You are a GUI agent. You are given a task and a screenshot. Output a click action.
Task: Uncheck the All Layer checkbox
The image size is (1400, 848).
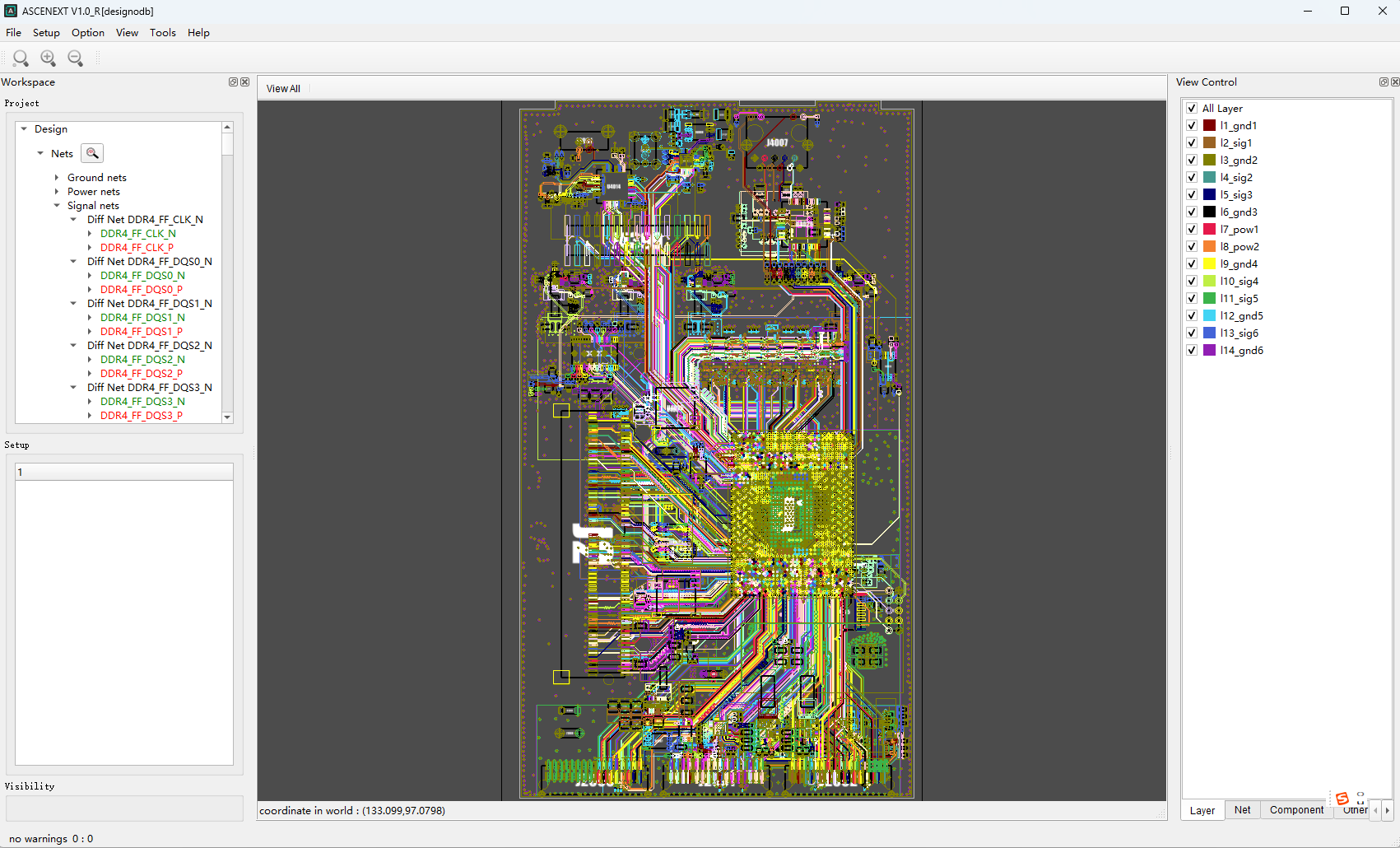1191,109
